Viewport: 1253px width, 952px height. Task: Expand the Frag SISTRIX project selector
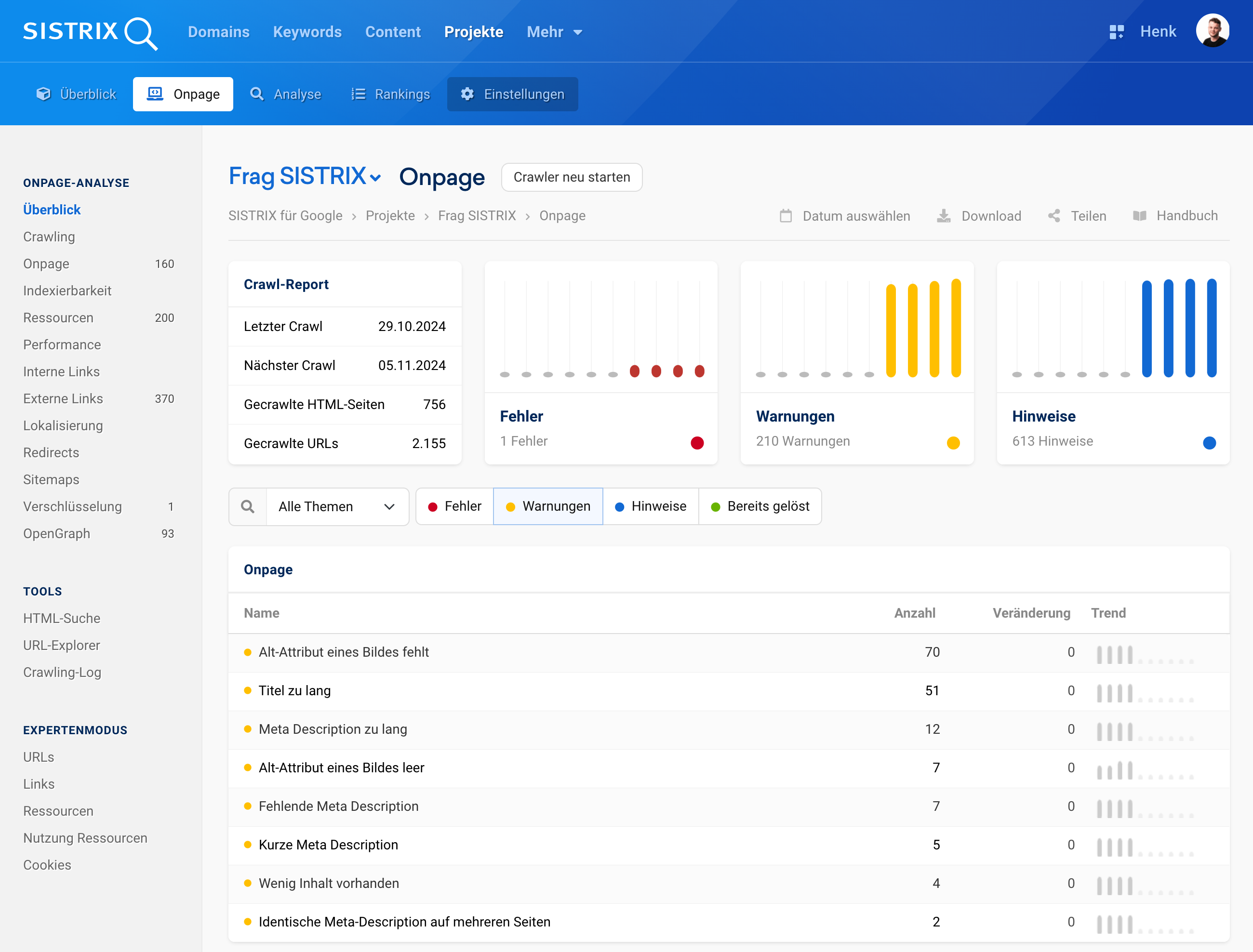pos(305,176)
